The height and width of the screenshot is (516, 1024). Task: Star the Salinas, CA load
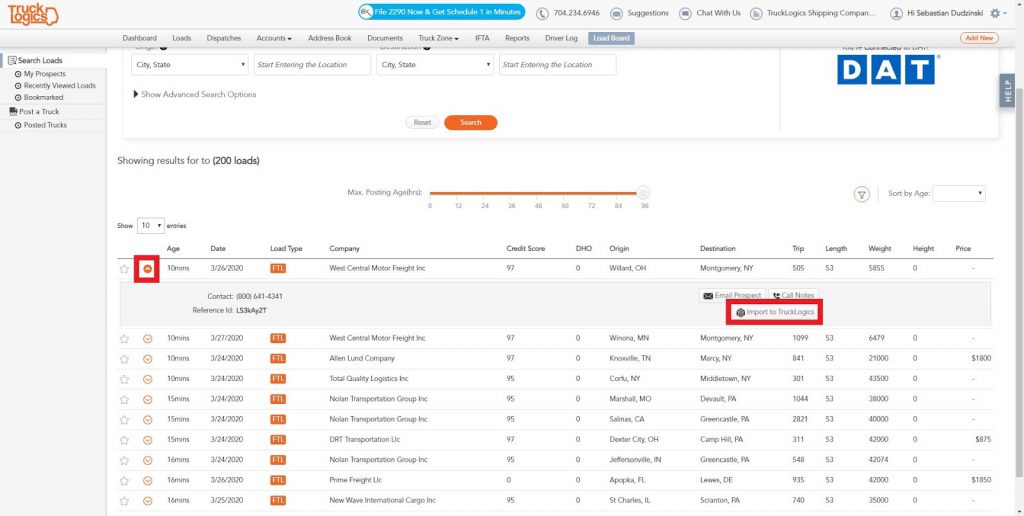coord(124,420)
